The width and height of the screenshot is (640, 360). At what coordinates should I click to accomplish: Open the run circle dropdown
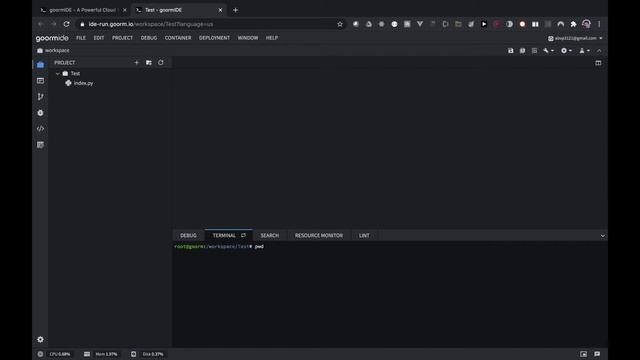pyautogui.click(x=566, y=51)
